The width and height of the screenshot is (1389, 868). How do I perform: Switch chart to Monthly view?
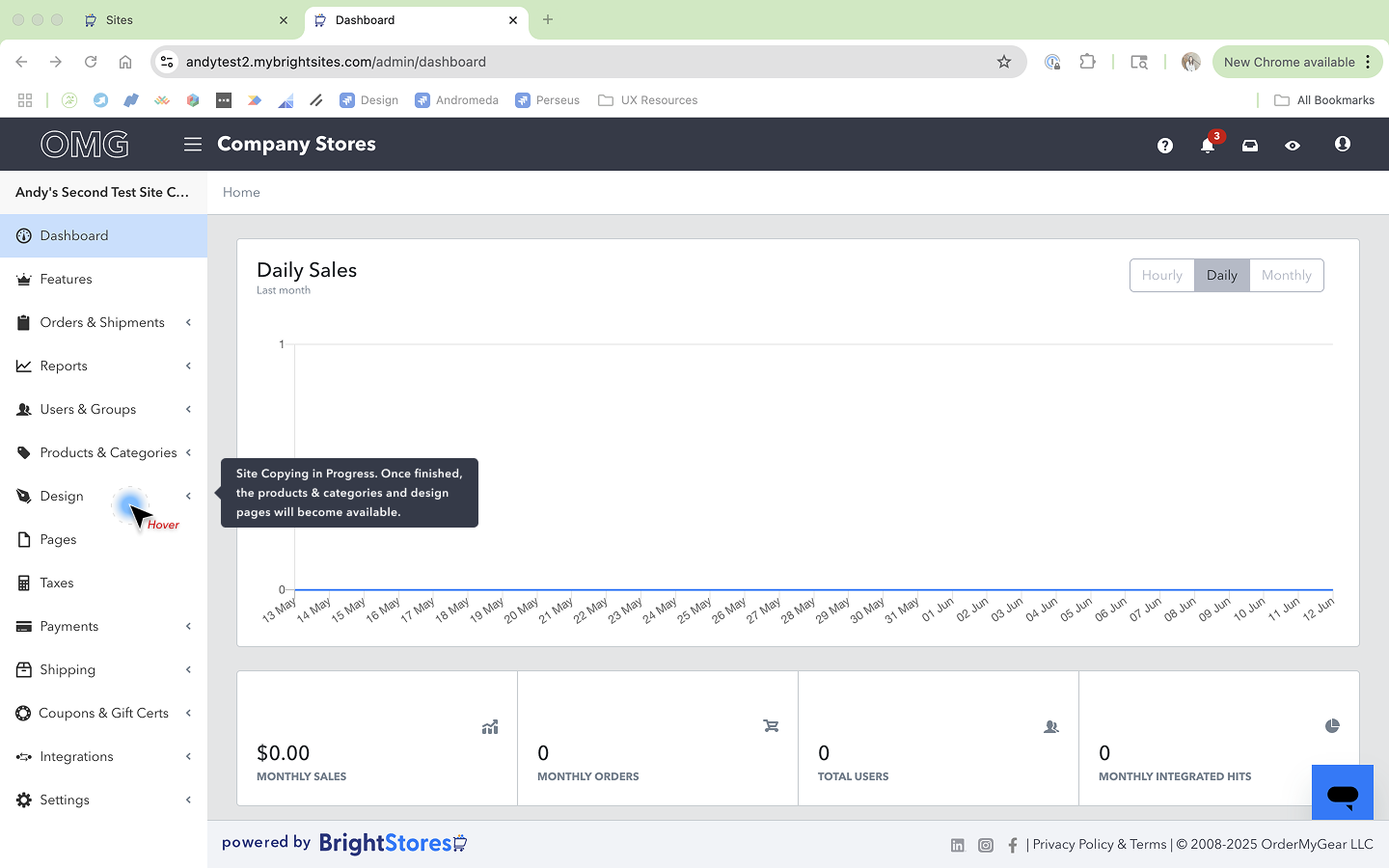(1287, 275)
